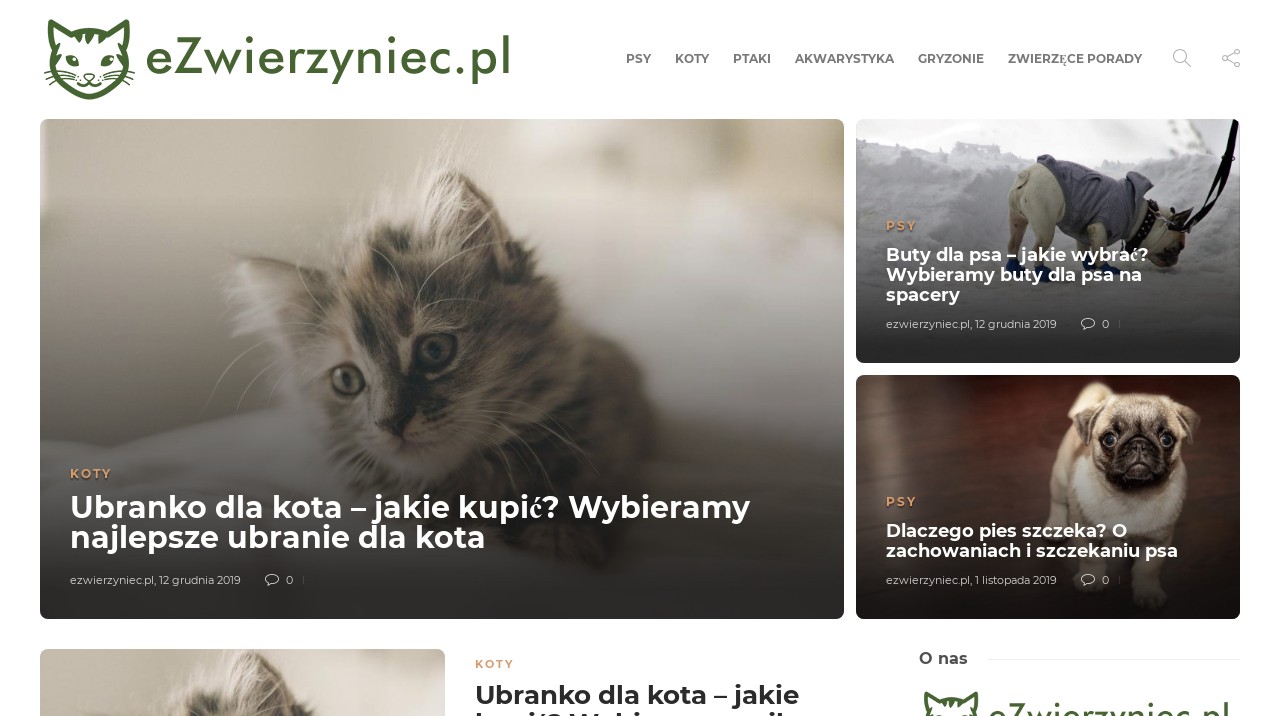Click comment icon on barking dog article
The width and height of the screenshot is (1280, 716).
(x=1088, y=580)
